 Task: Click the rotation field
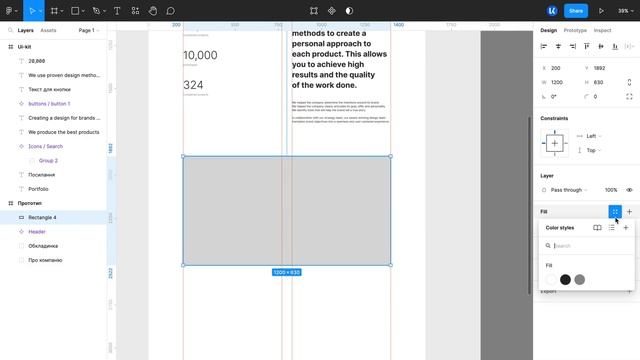click(559, 97)
